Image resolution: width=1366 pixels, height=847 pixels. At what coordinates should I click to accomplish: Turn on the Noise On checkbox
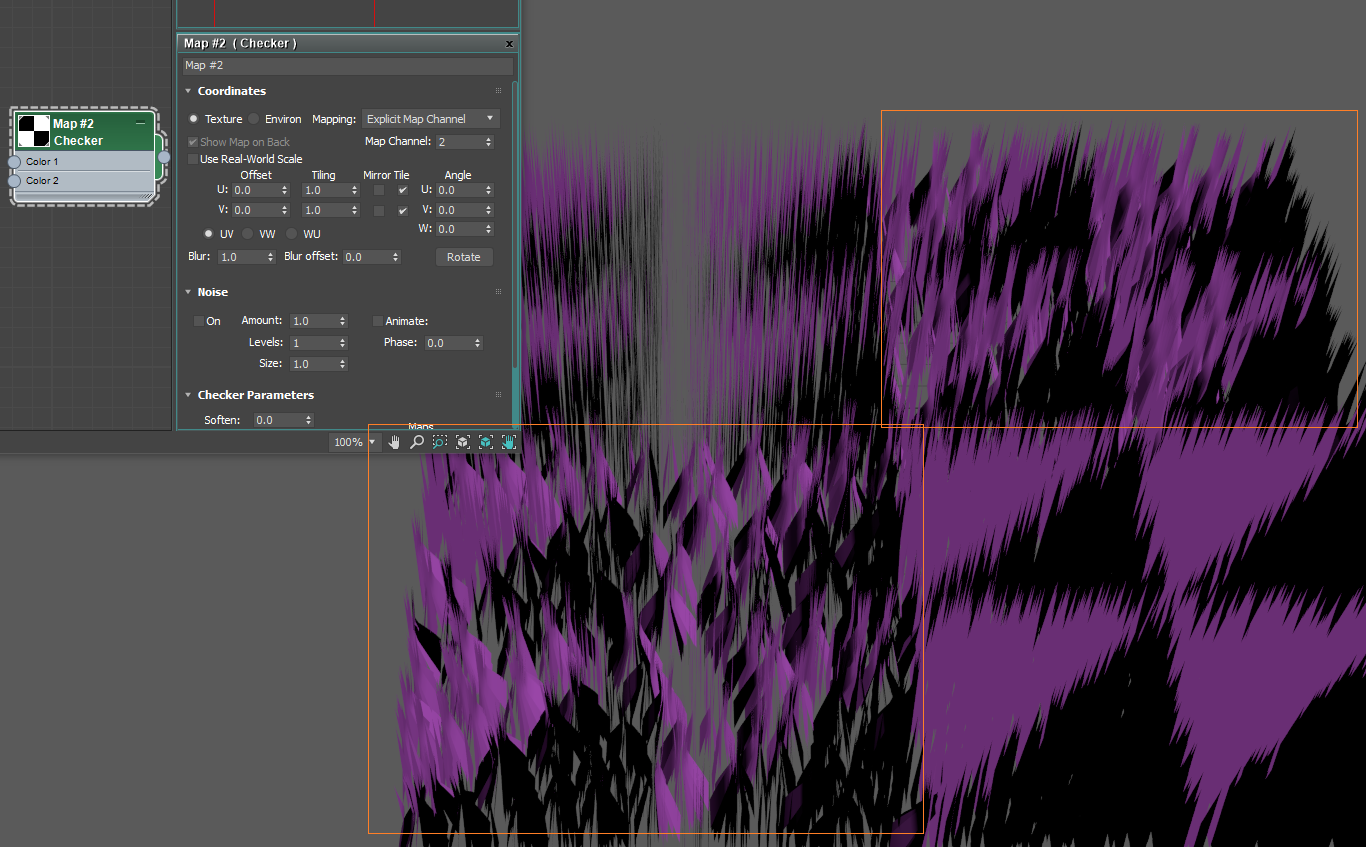pyautogui.click(x=199, y=321)
